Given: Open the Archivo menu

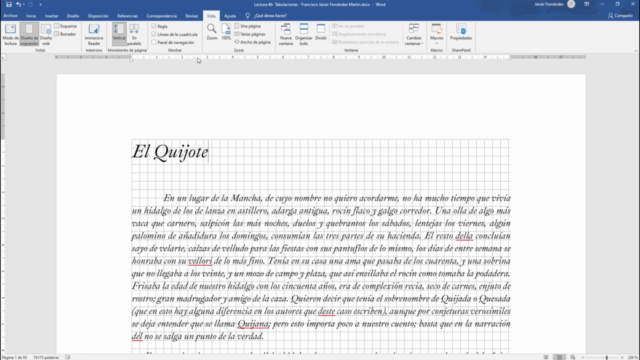Looking at the screenshot, I should click(10, 16).
